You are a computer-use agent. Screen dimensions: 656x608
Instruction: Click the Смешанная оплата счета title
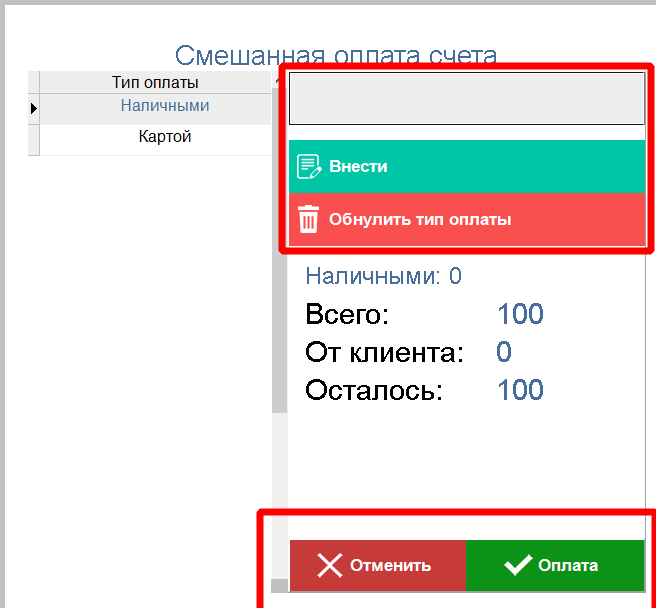pos(336,56)
